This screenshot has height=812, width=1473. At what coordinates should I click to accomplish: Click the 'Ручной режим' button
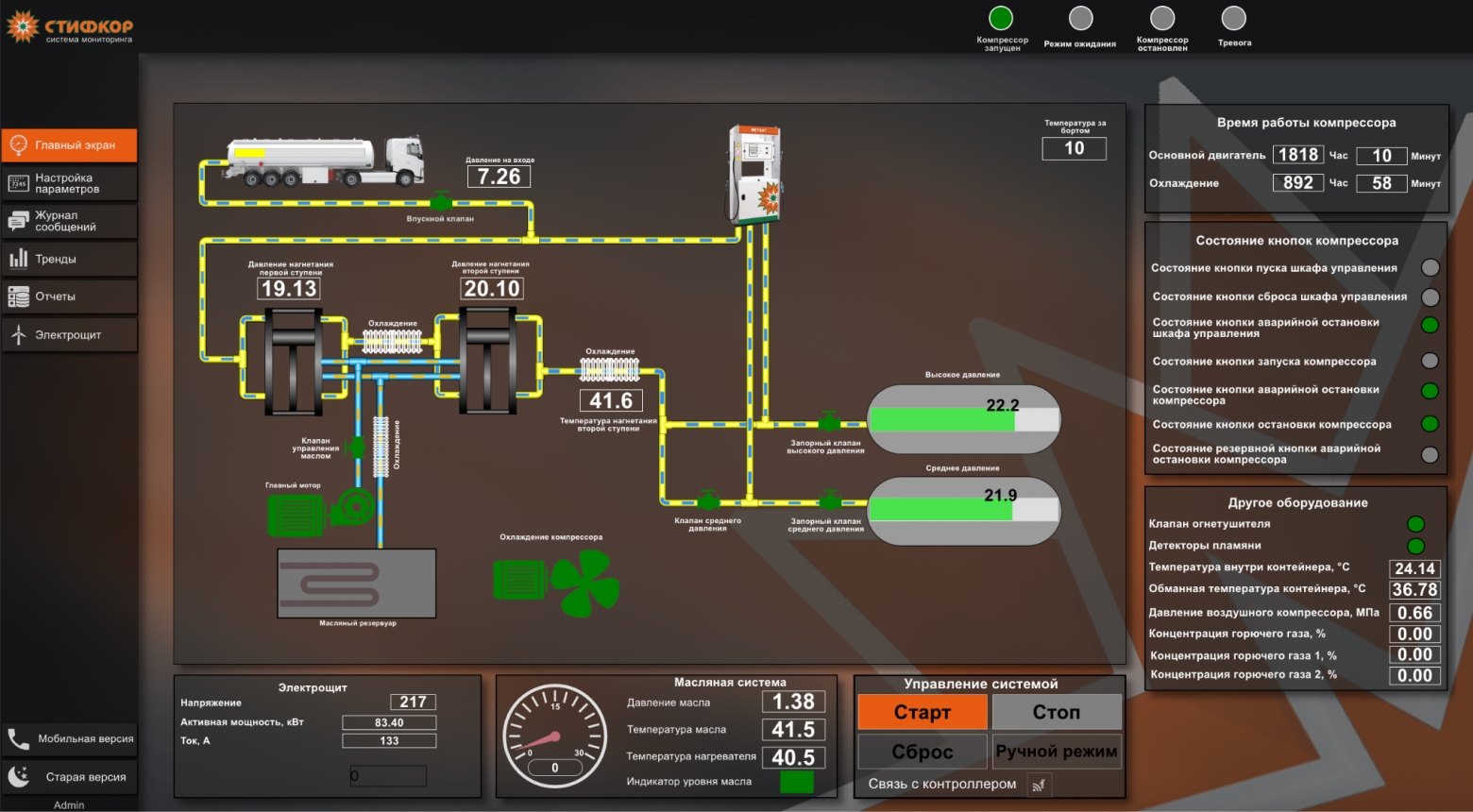coord(1057,752)
